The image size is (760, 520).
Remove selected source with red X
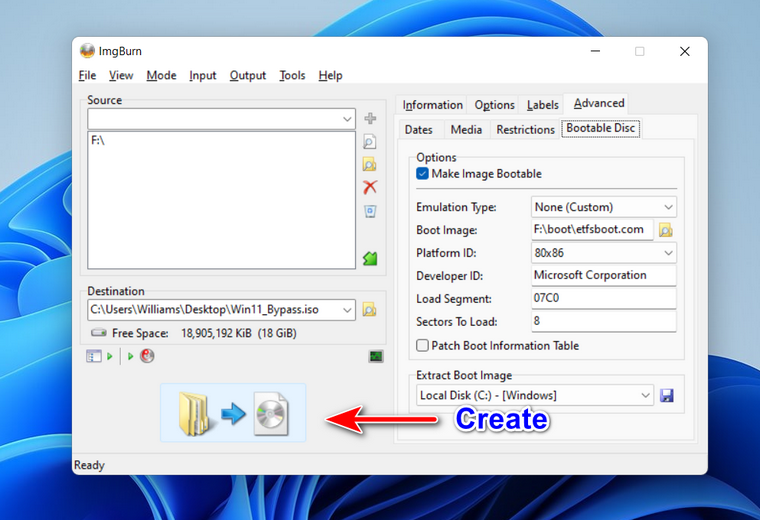370,187
